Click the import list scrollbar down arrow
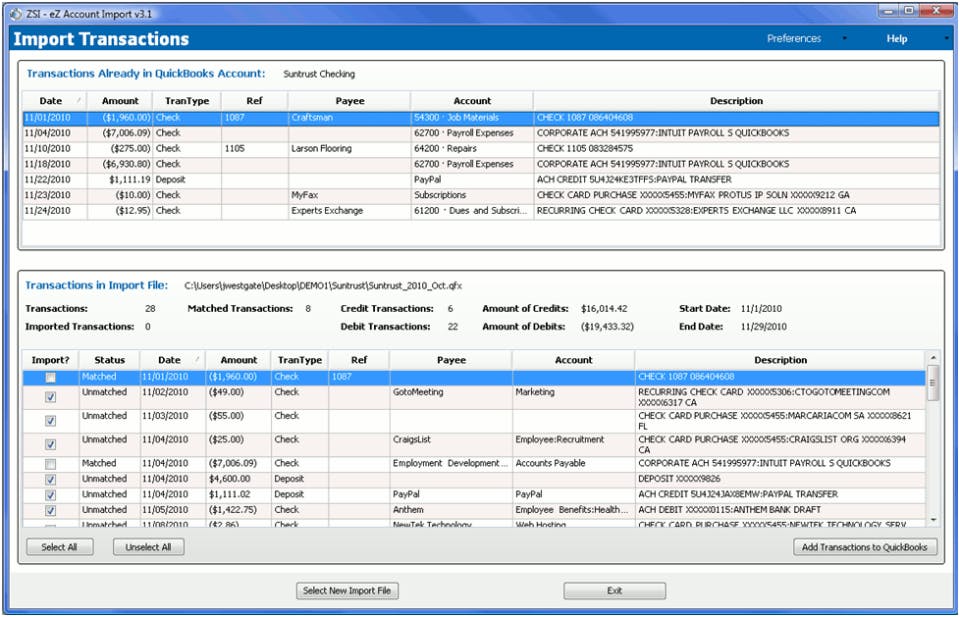Screen dimensions: 960x617 934,520
